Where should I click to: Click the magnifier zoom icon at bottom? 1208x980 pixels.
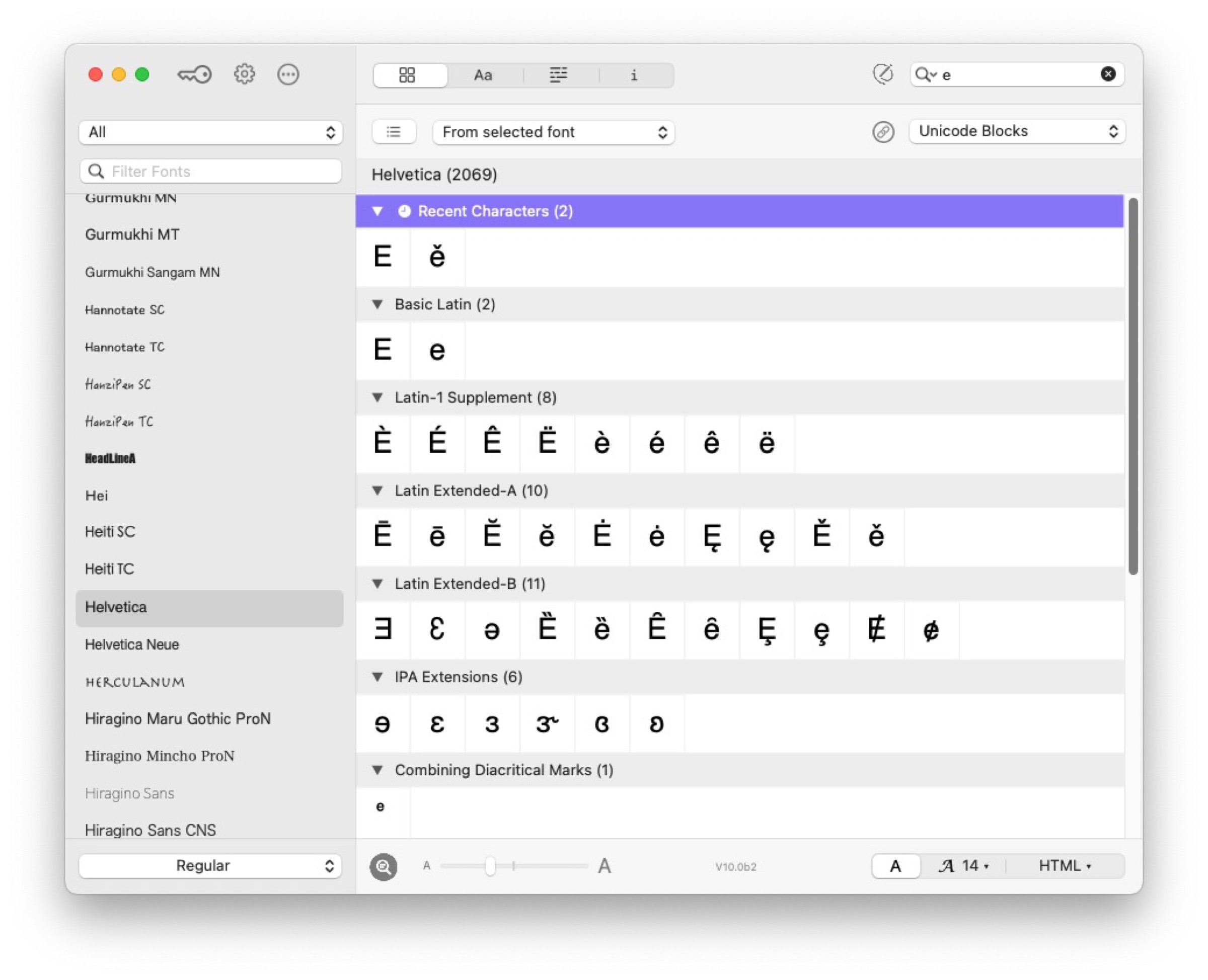384,866
